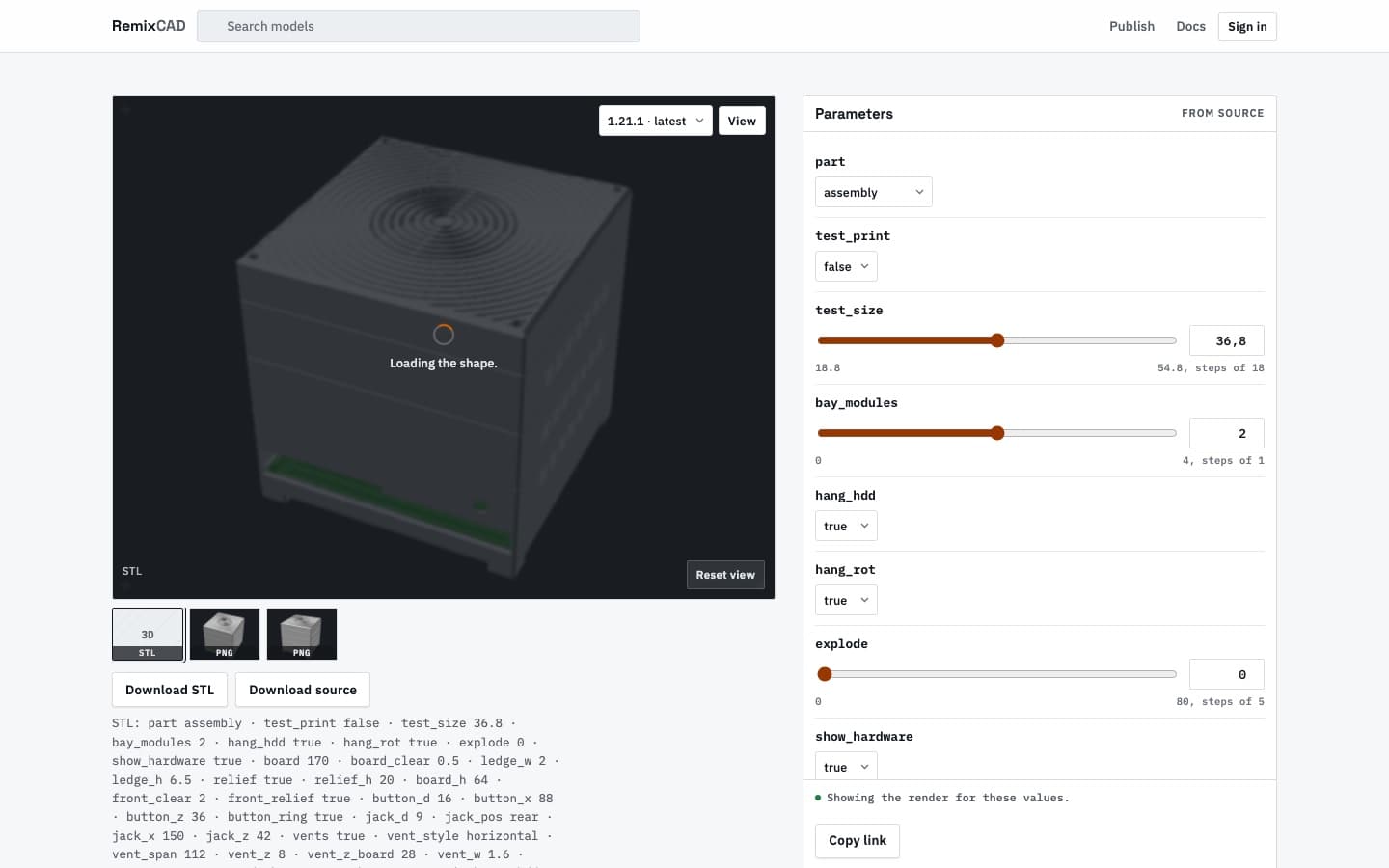Click the 'Parameters' panel heading
Viewport: 1389px width, 868px height.
[854, 114]
